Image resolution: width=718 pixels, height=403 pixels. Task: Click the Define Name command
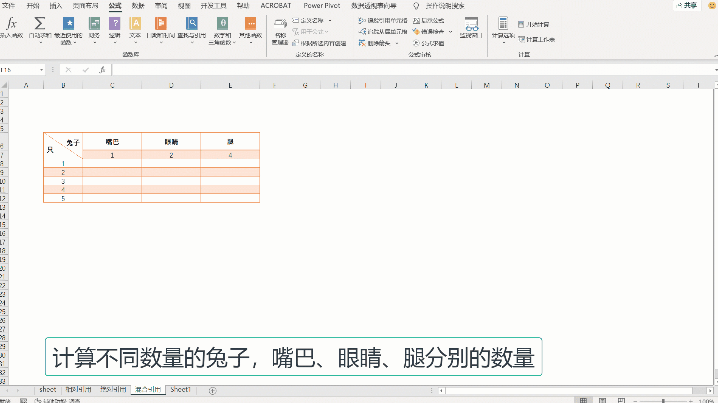click(x=308, y=21)
